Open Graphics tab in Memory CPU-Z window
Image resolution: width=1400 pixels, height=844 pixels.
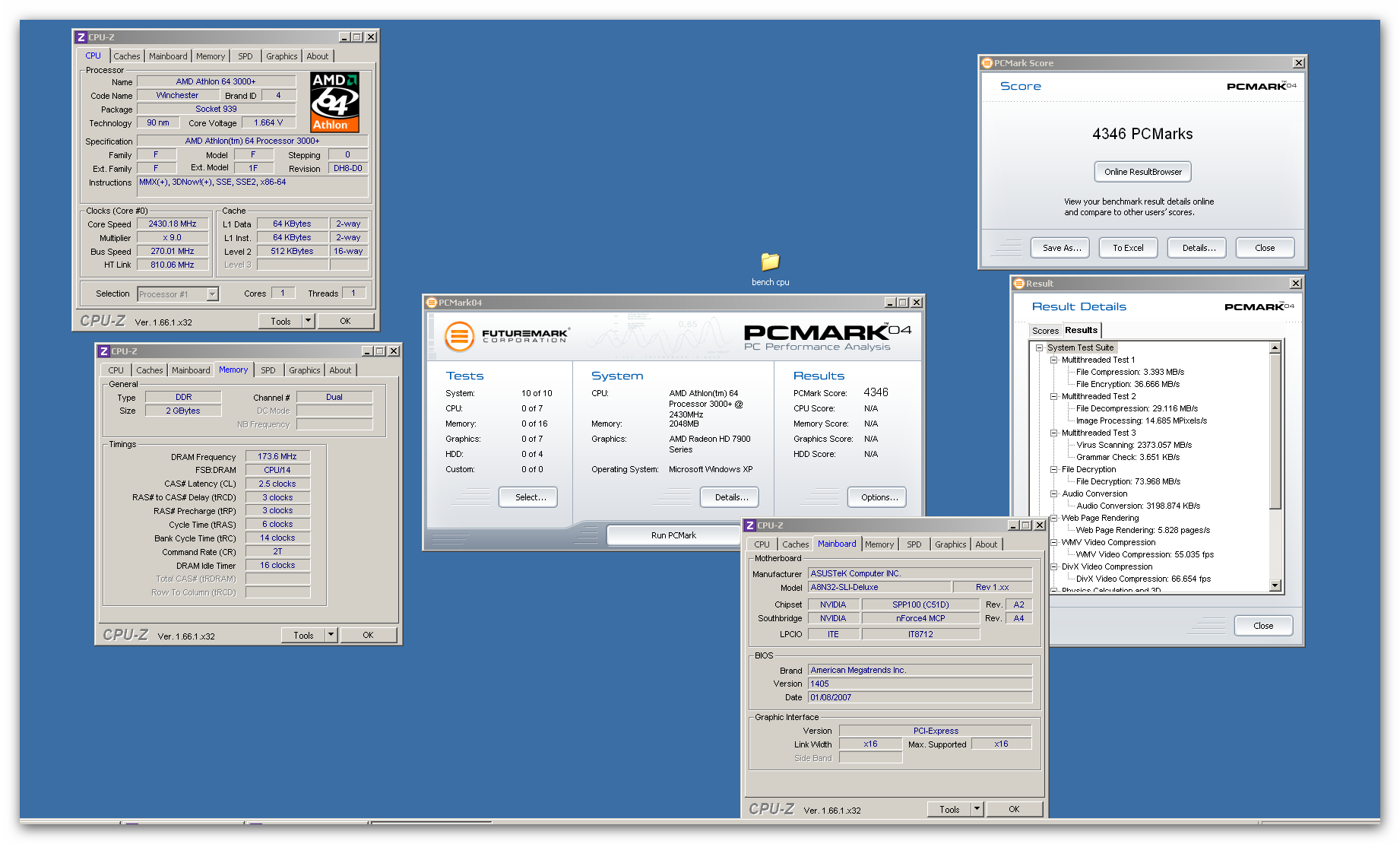coord(304,370)
